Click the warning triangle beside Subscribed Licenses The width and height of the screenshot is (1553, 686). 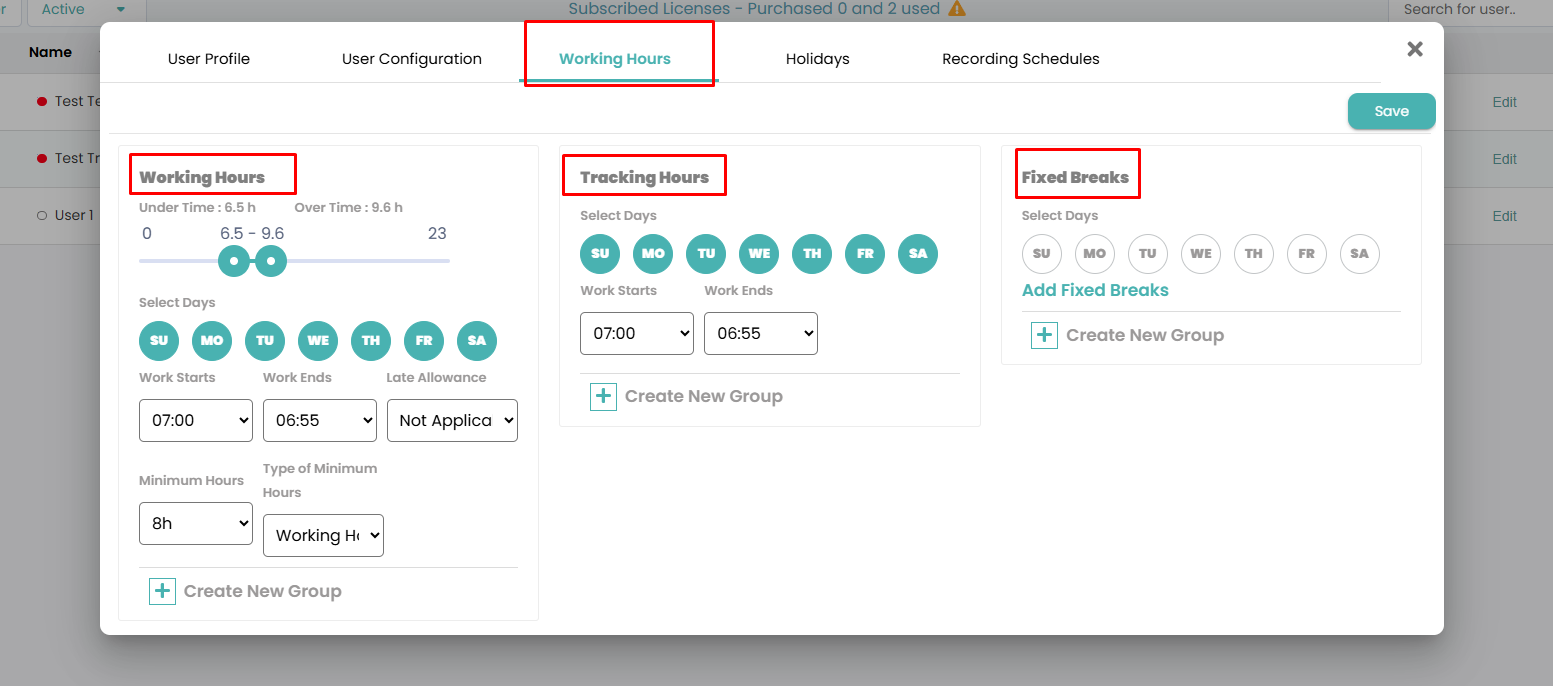pyautogui.click(x=957, y=9)
